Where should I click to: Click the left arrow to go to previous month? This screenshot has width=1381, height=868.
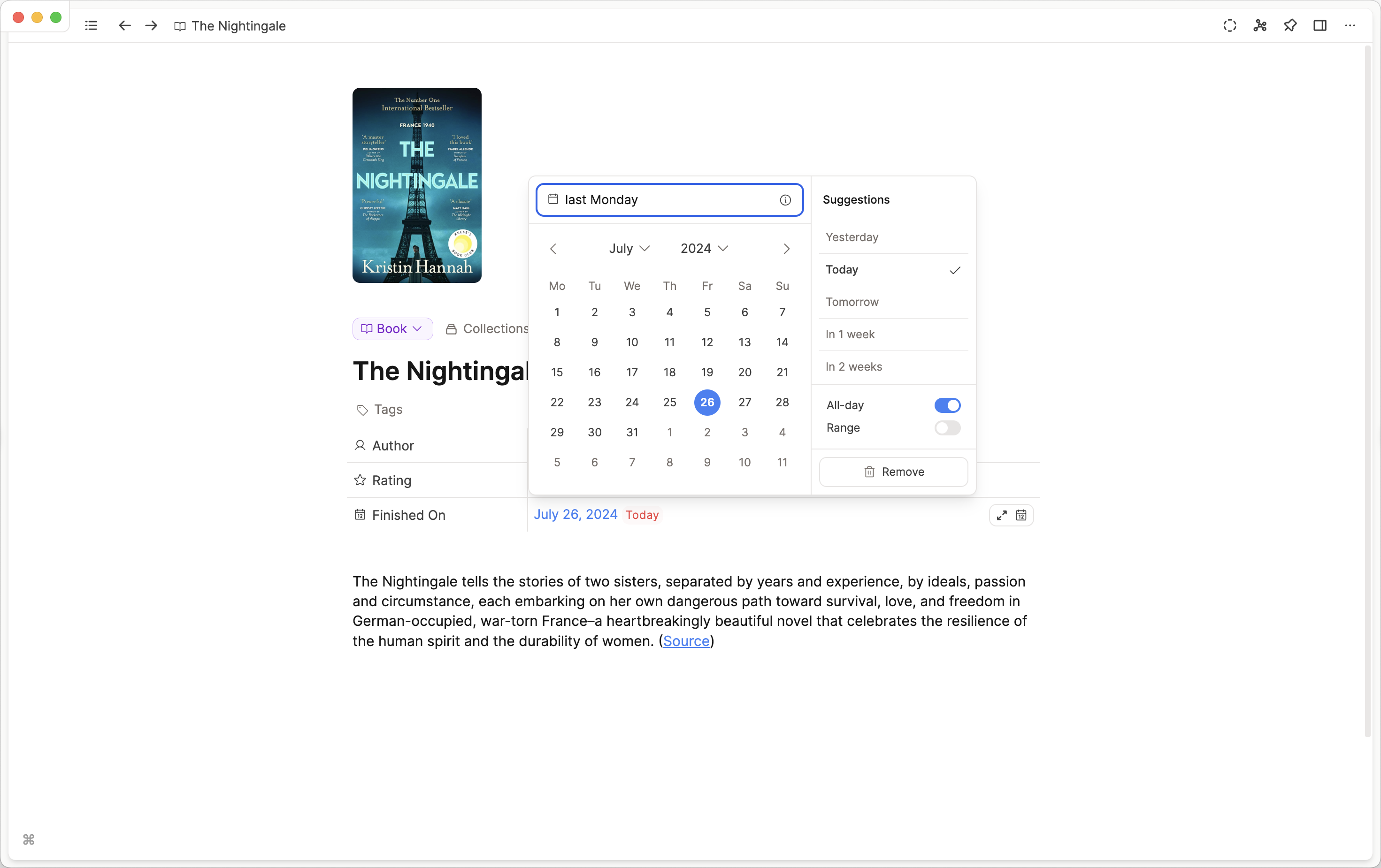pyautogui.click(x=554, y=248)
